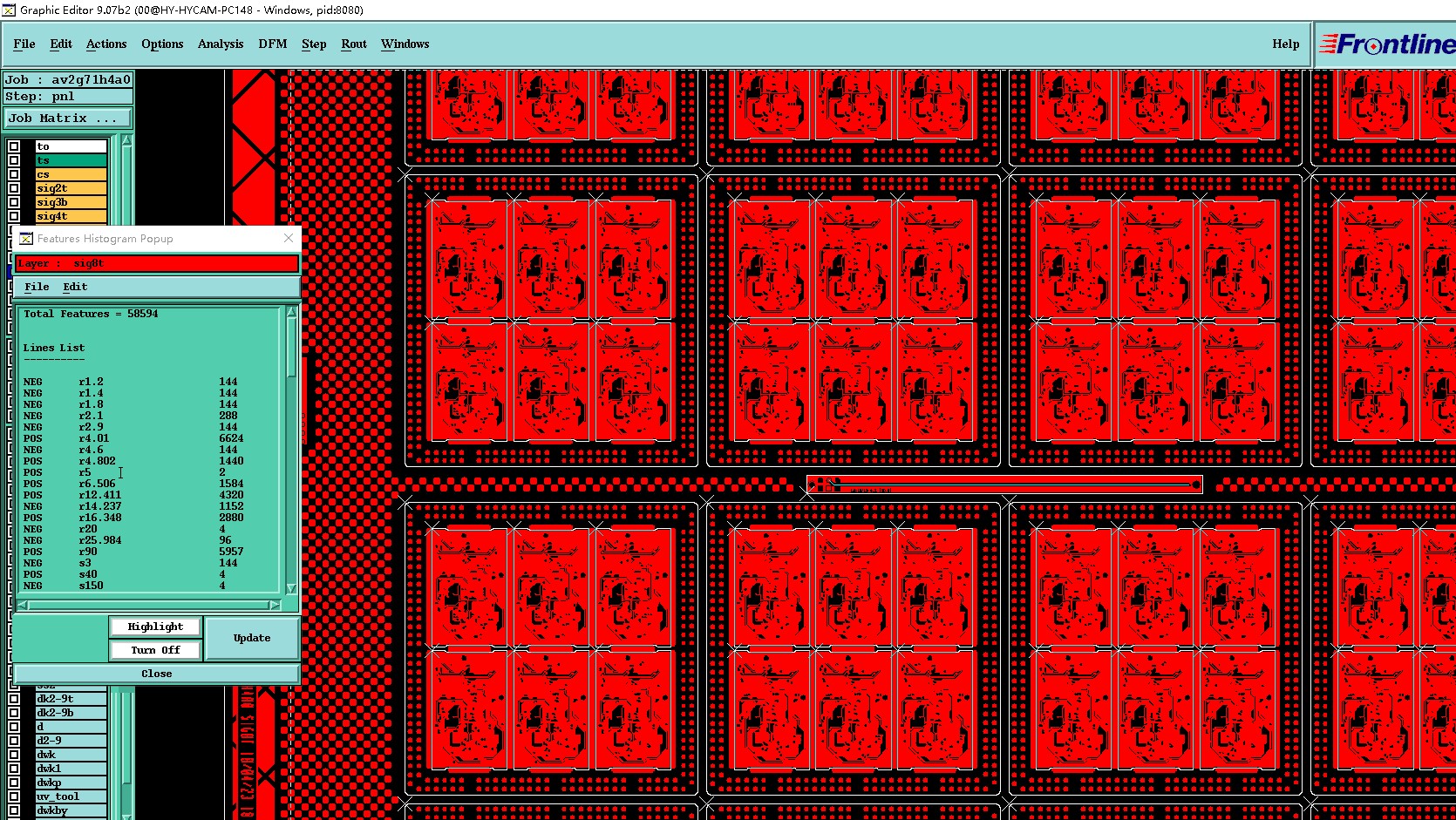Open the File menu in main menu bar
Viewport: 1456px width, 820px height.
click(24, 44)
